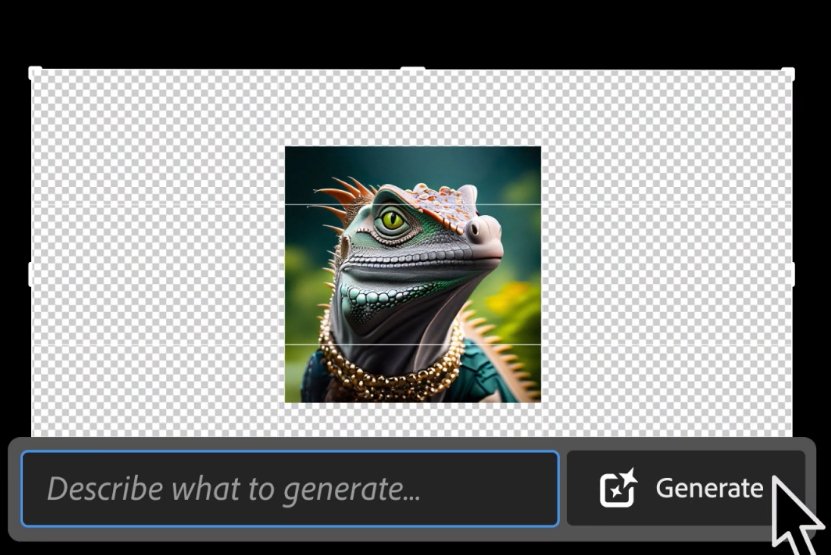Click the top-right crop corner handle
This screenshot has height=555, width=831.
click(788, 74)
